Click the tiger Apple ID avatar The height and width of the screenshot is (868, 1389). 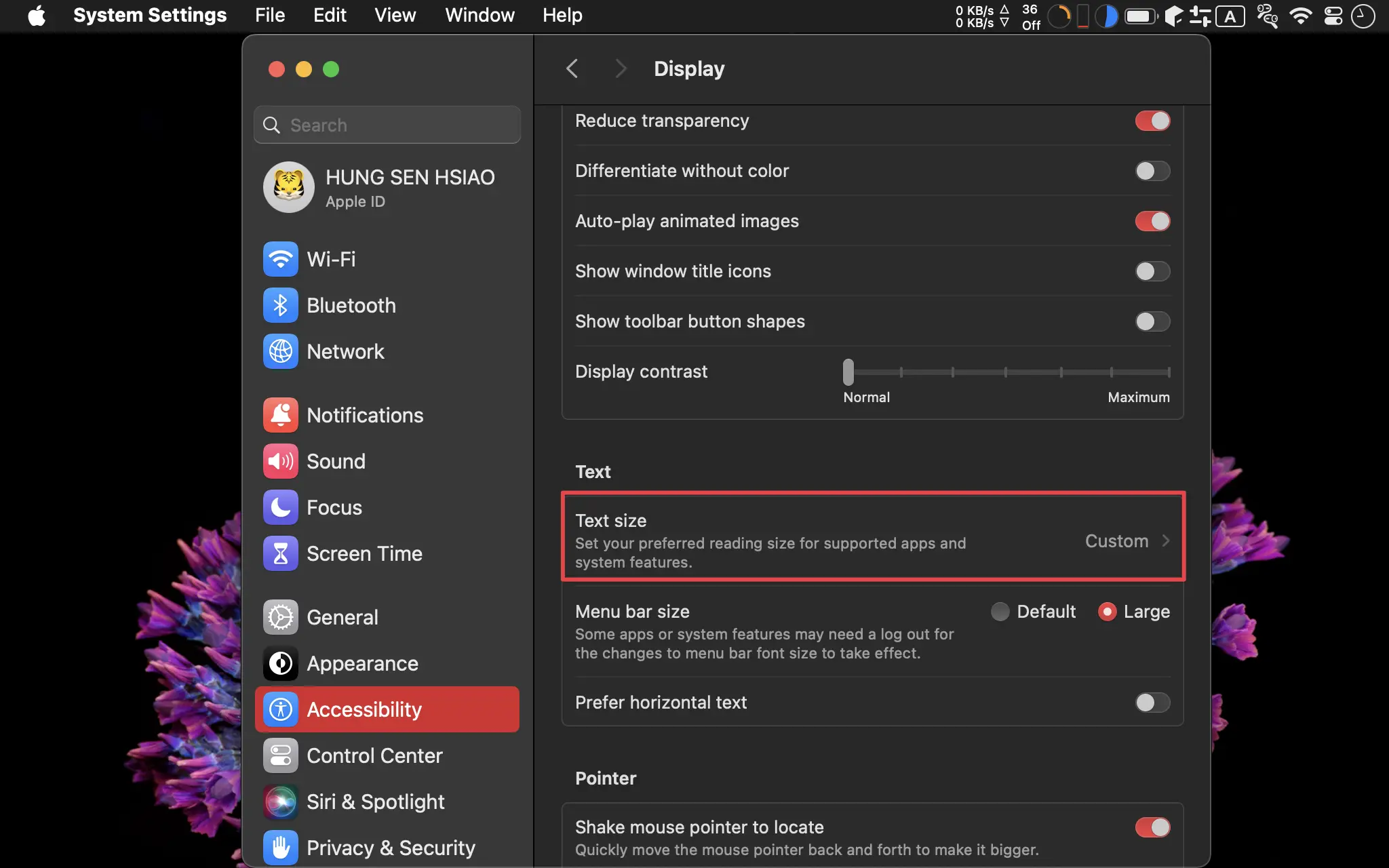click(x=288, y=187)
